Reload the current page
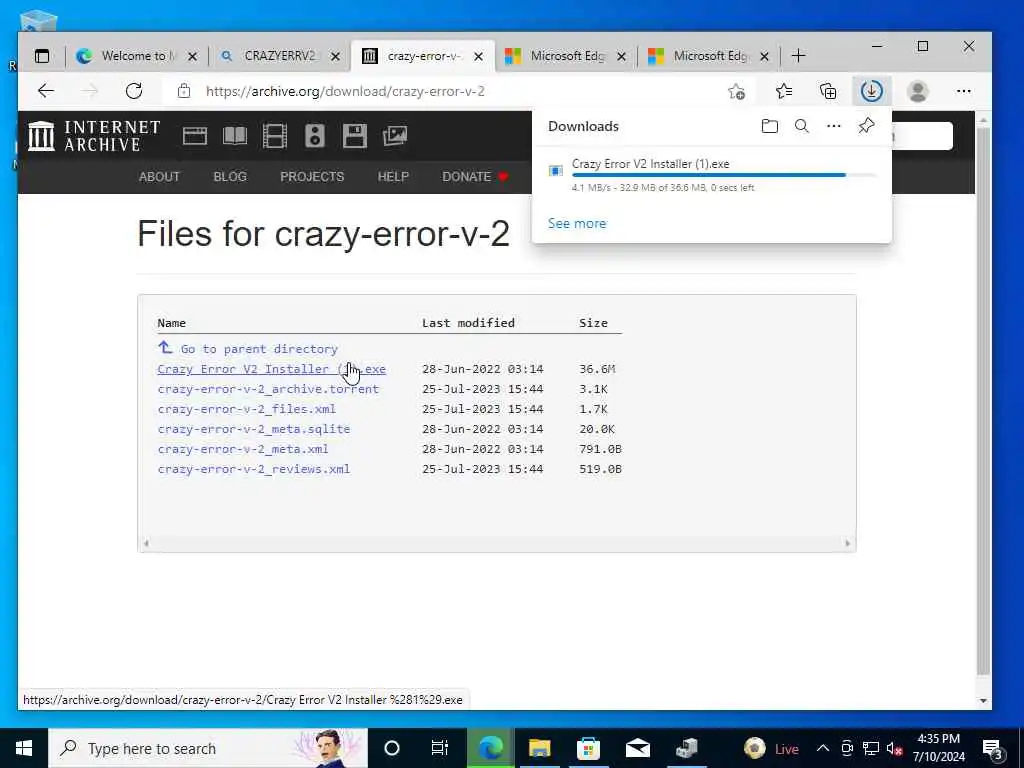 pos(134,91)
